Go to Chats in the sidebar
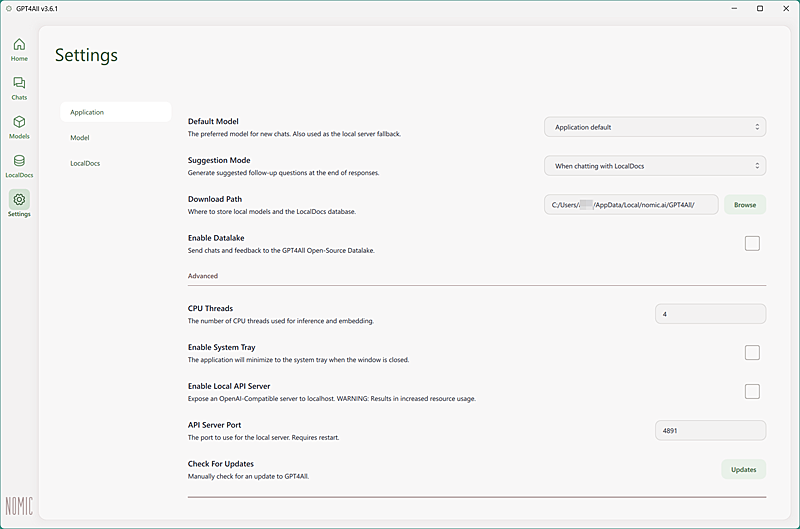This screenshot has height=529, width=800. click(19, 88)
